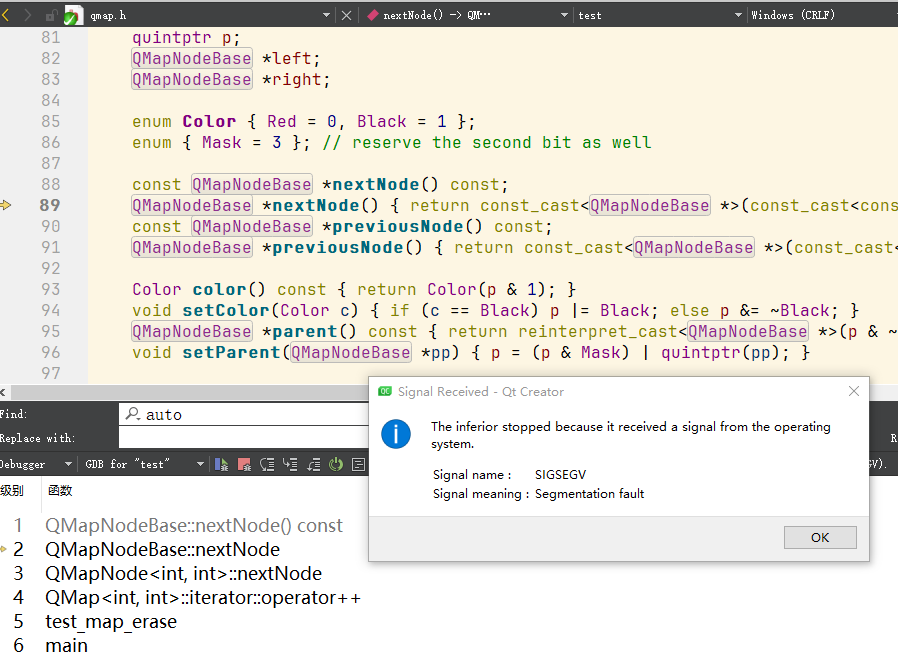Click the Replace with input field

(x=245, y=438)
